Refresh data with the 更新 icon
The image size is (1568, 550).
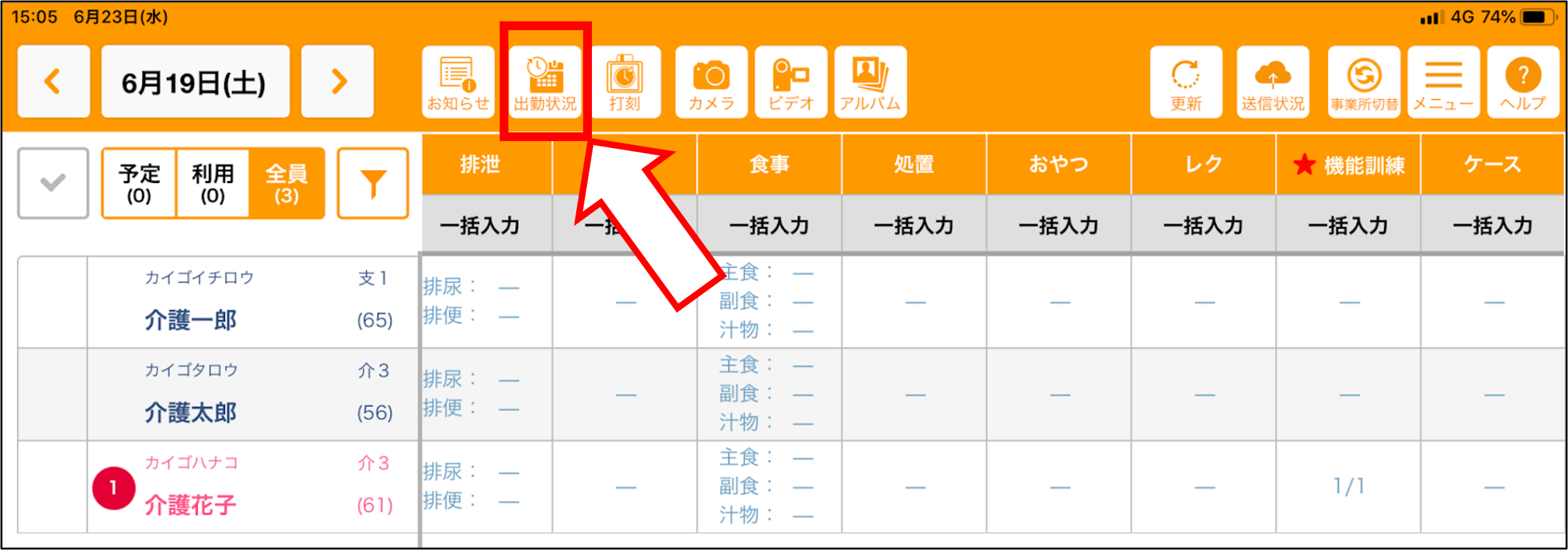tap(1186, 82)
